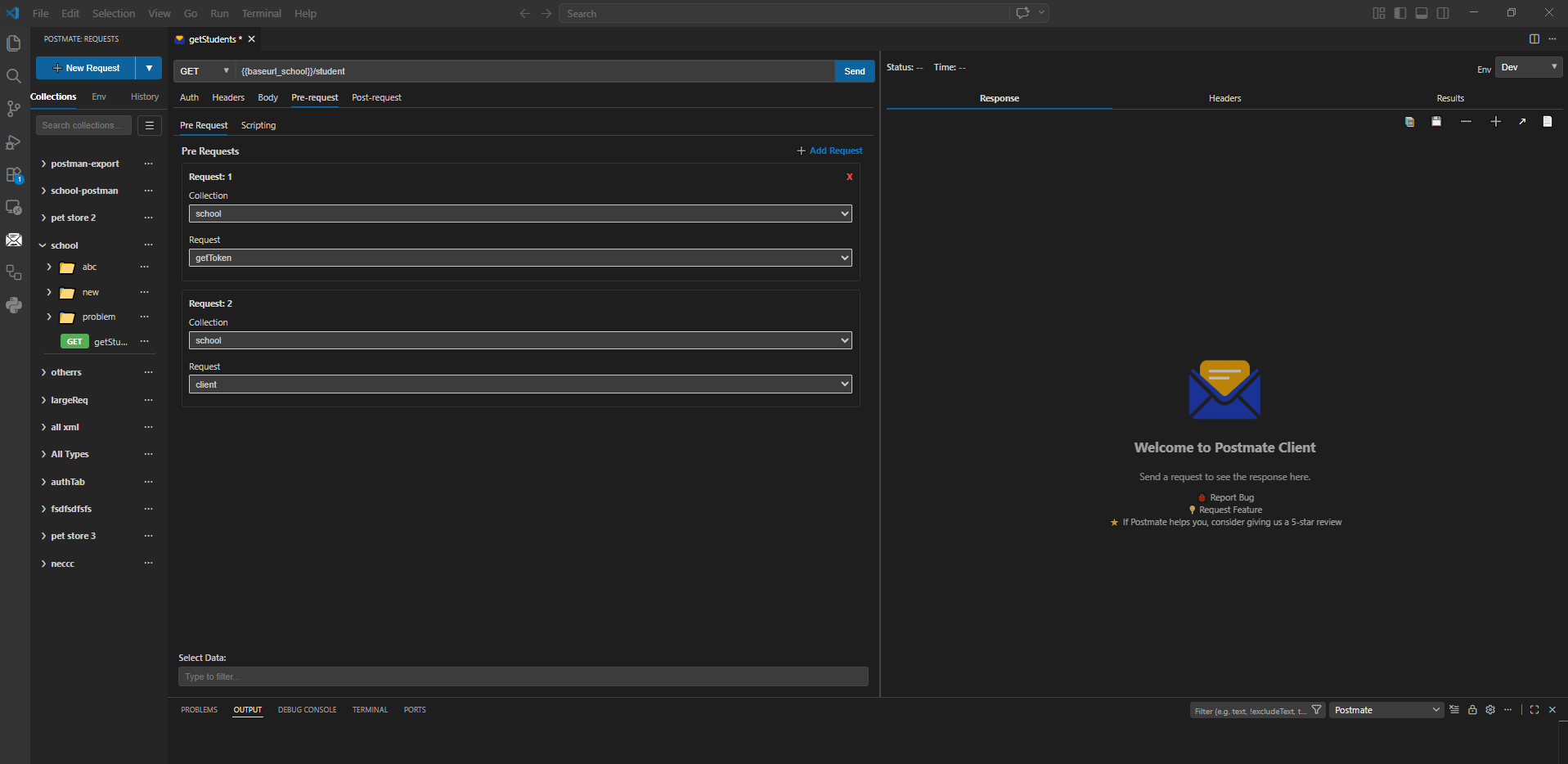The height and width of the screenshot is (764, 1568).
Task: Click the Python extension icon in sidebar
Action: click(x=14, y=305)
